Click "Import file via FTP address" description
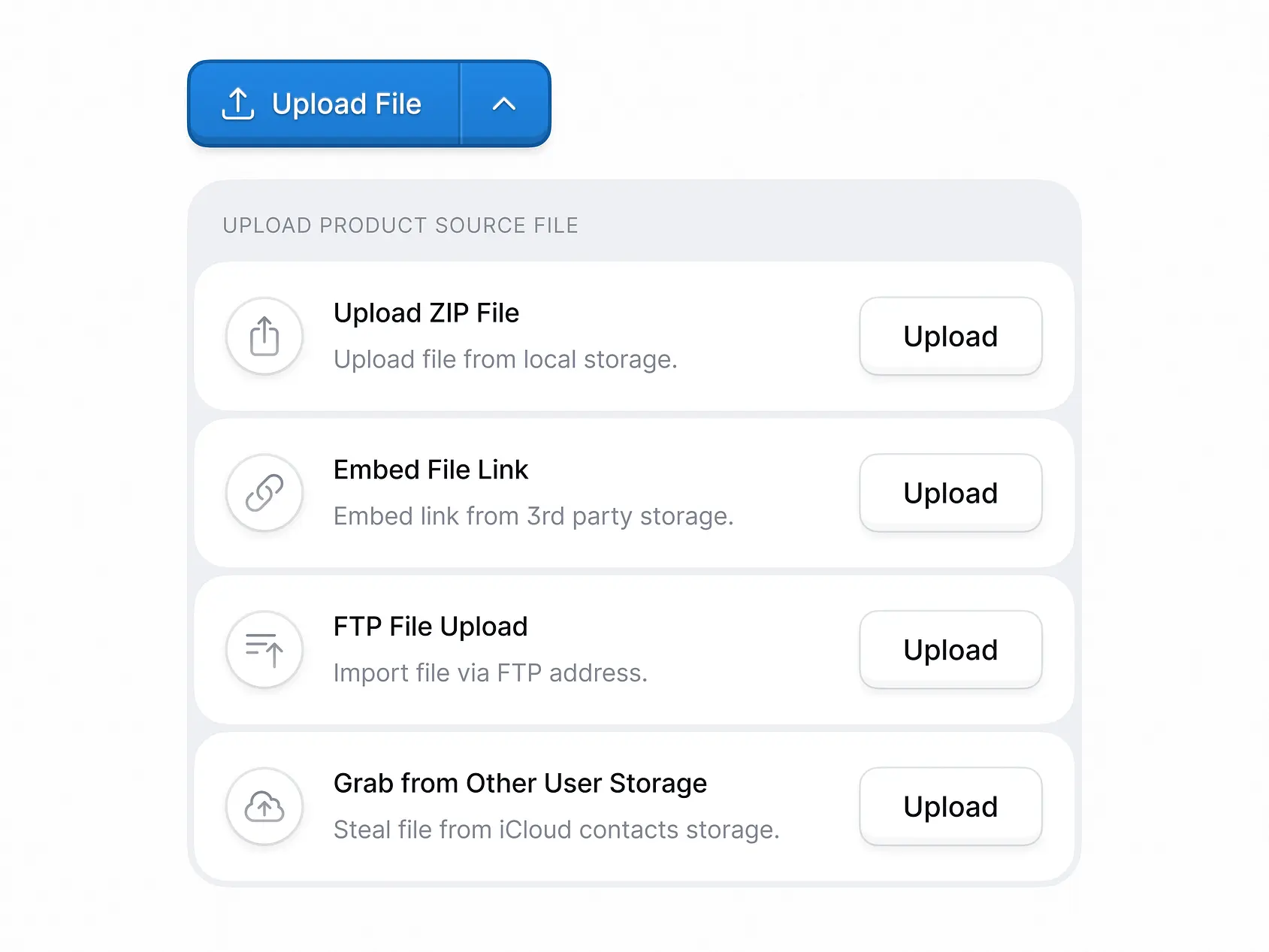Image resolution: width=1269 pixels, height=952 pixels. click(490, 672)
